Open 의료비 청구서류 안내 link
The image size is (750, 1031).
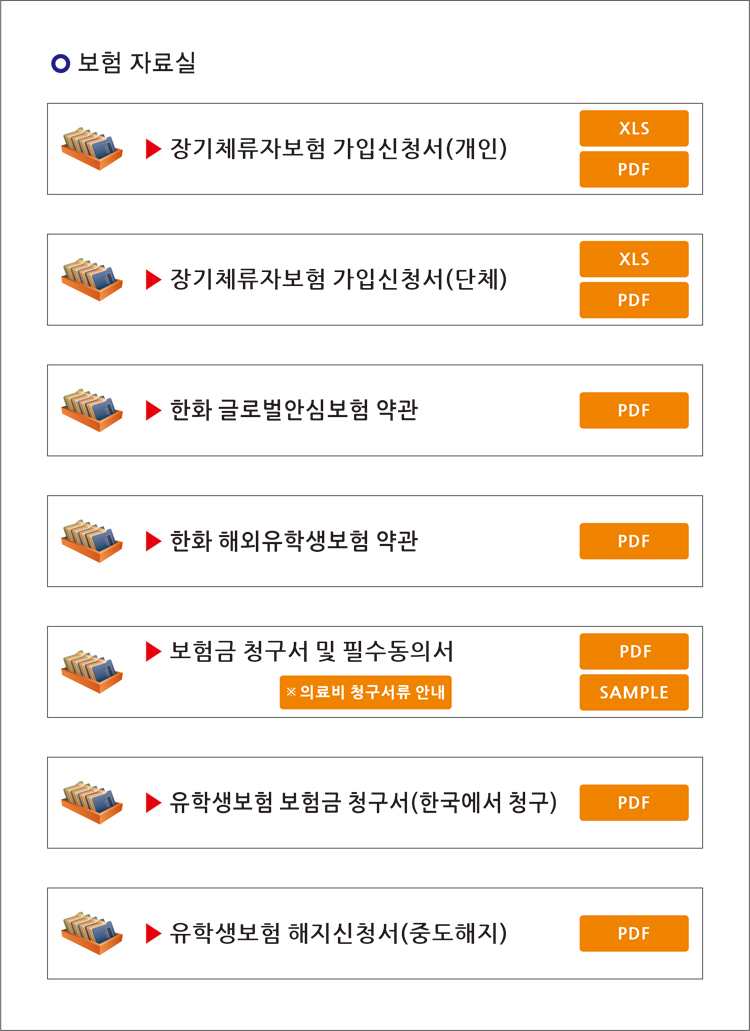click(x=365, y=692)
